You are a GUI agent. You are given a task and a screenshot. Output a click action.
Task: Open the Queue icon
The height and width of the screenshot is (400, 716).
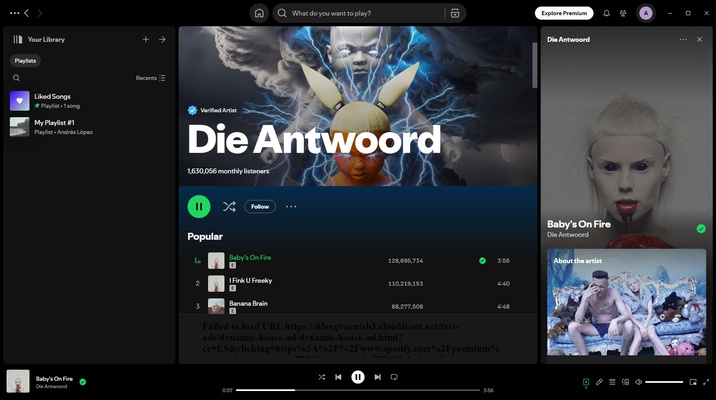tap(612, 382)
